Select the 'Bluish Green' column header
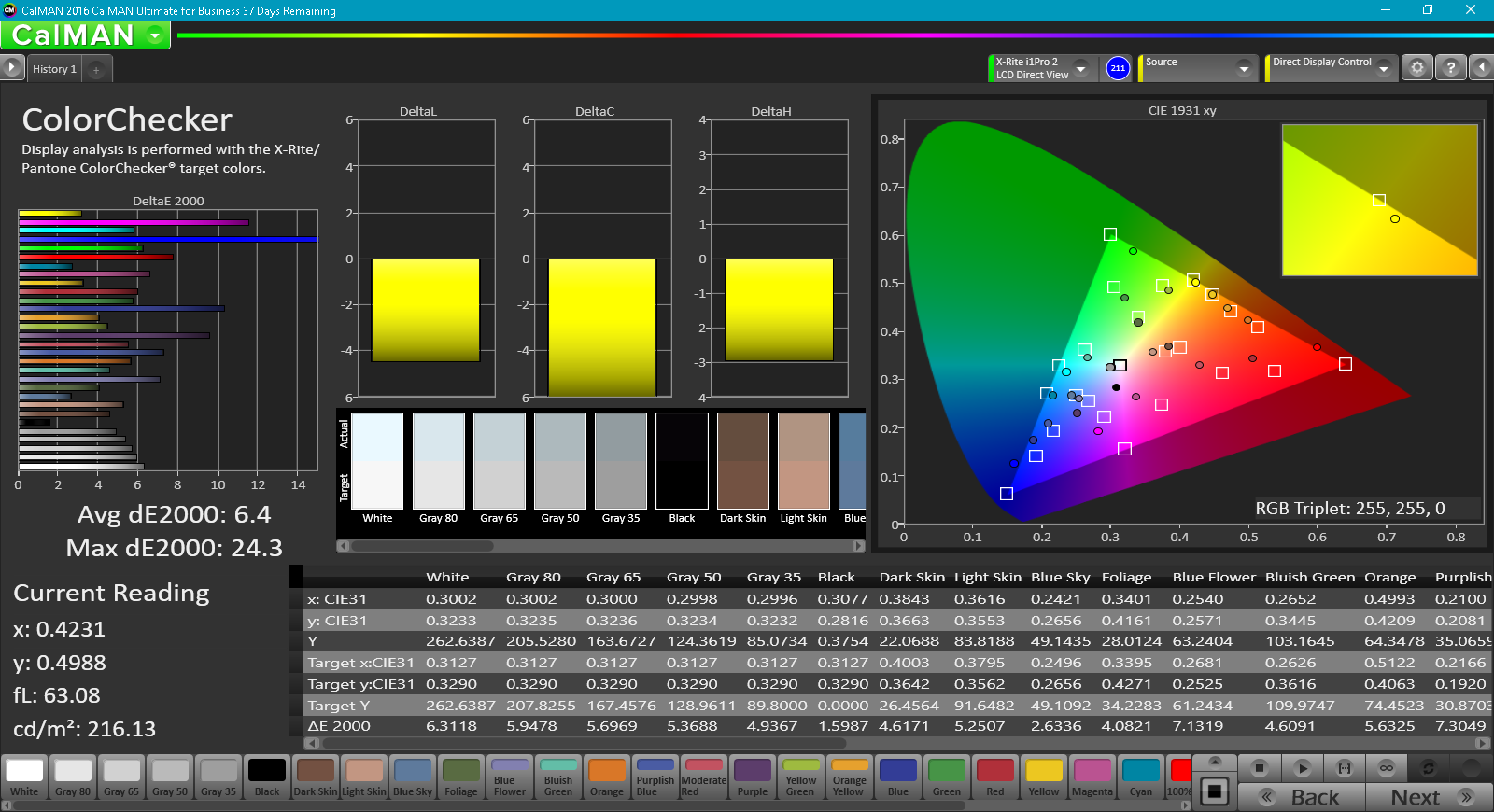The height and width of the screenshot is (812, 1494). point(1310,577)
